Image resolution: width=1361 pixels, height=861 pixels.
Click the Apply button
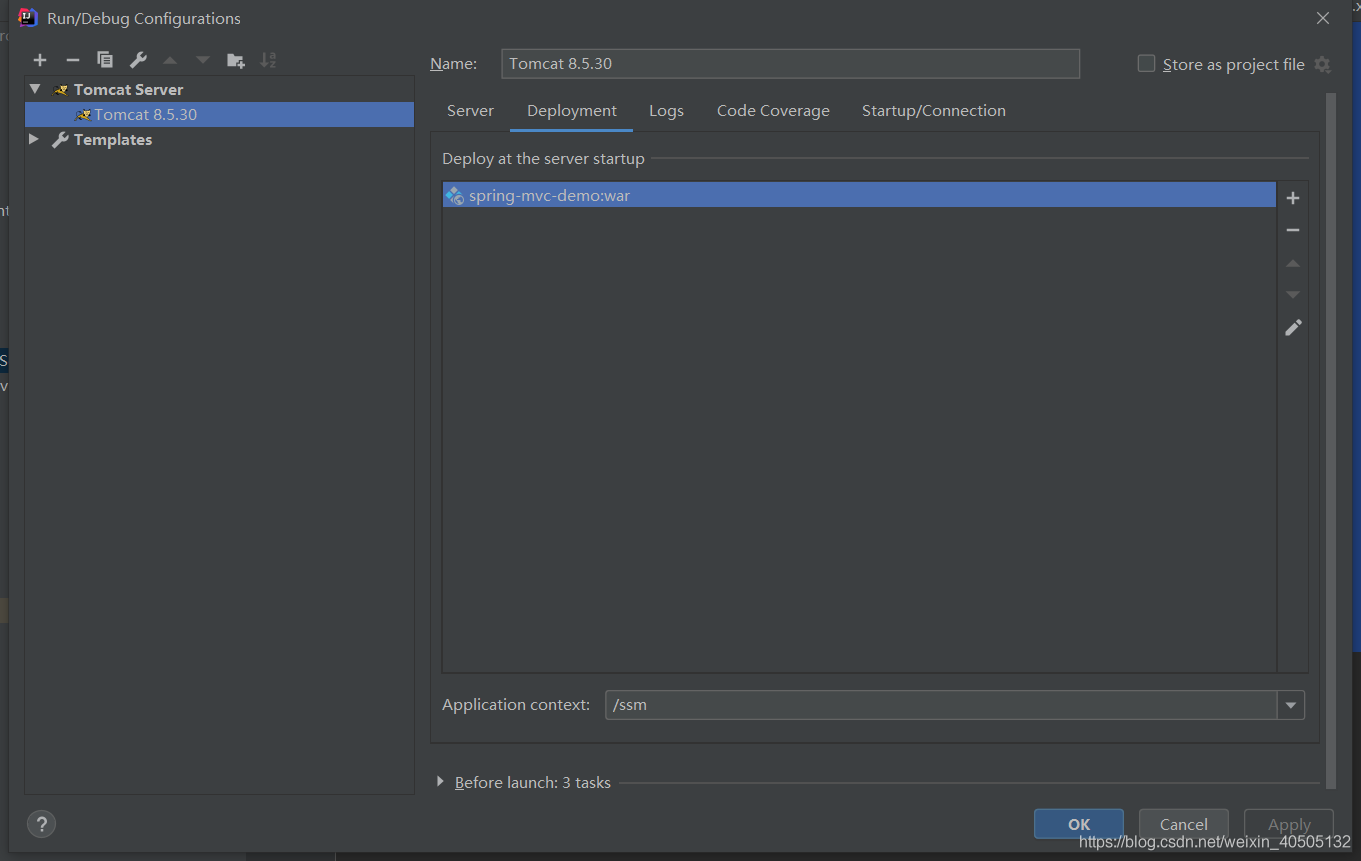point(1289,824)
